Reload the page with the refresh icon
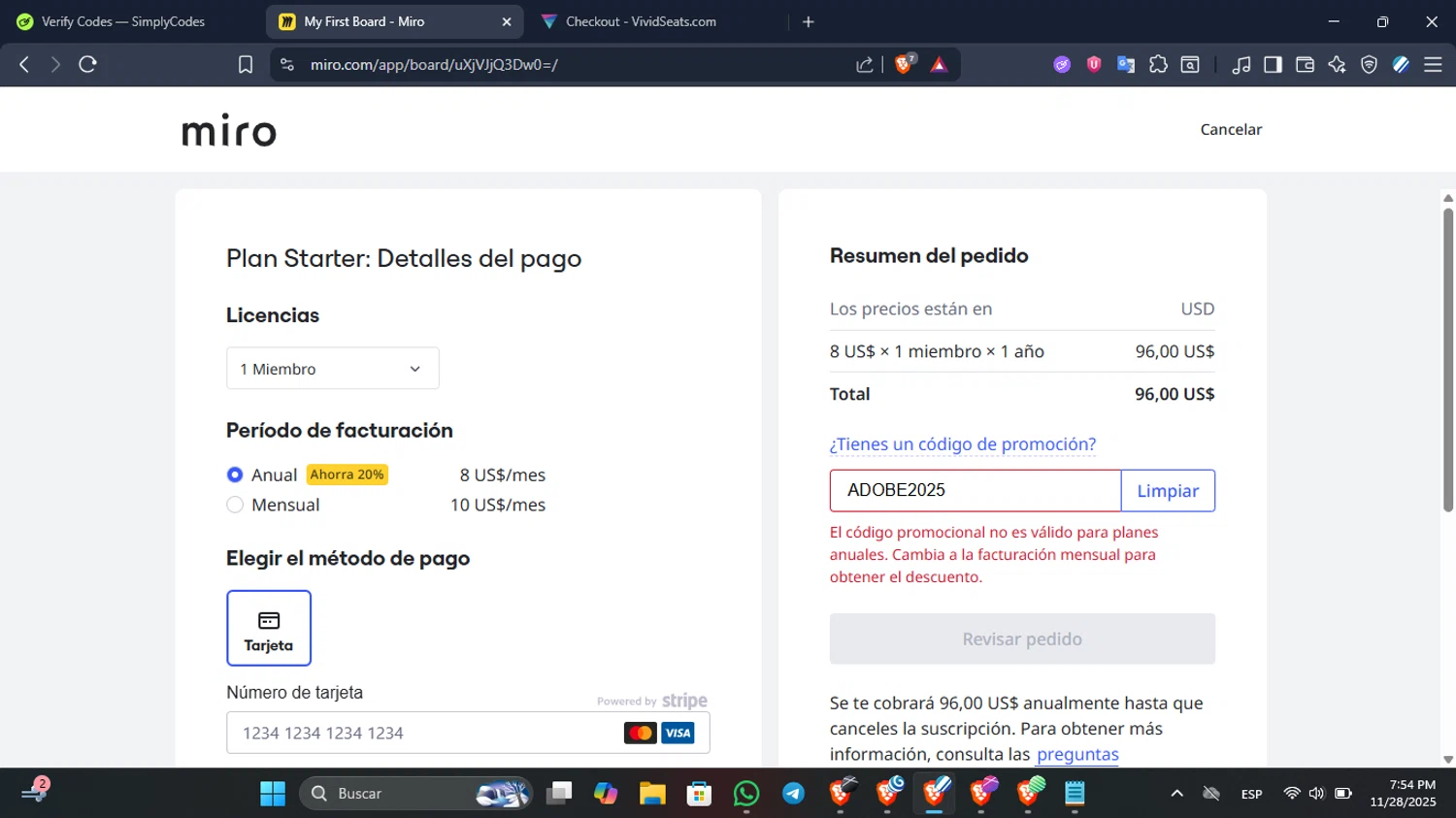 pyautogui.click(x=87, y=64)
